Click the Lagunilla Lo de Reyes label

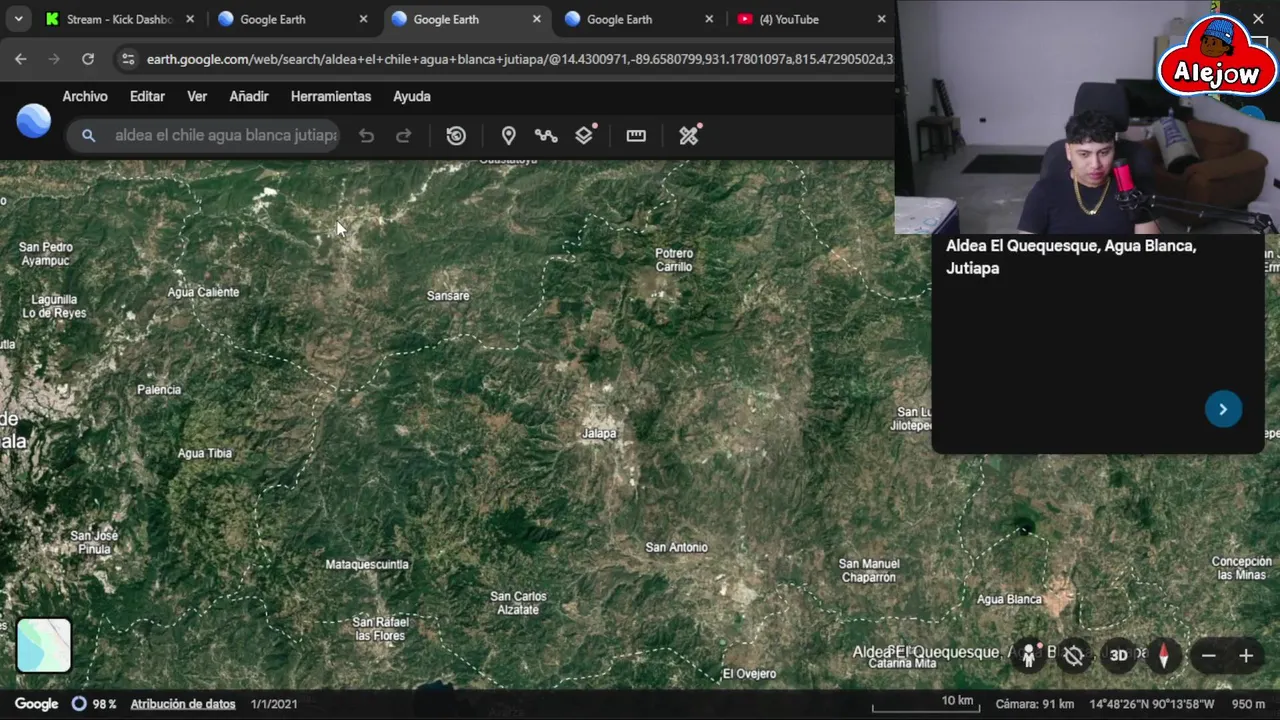(54, 306)
